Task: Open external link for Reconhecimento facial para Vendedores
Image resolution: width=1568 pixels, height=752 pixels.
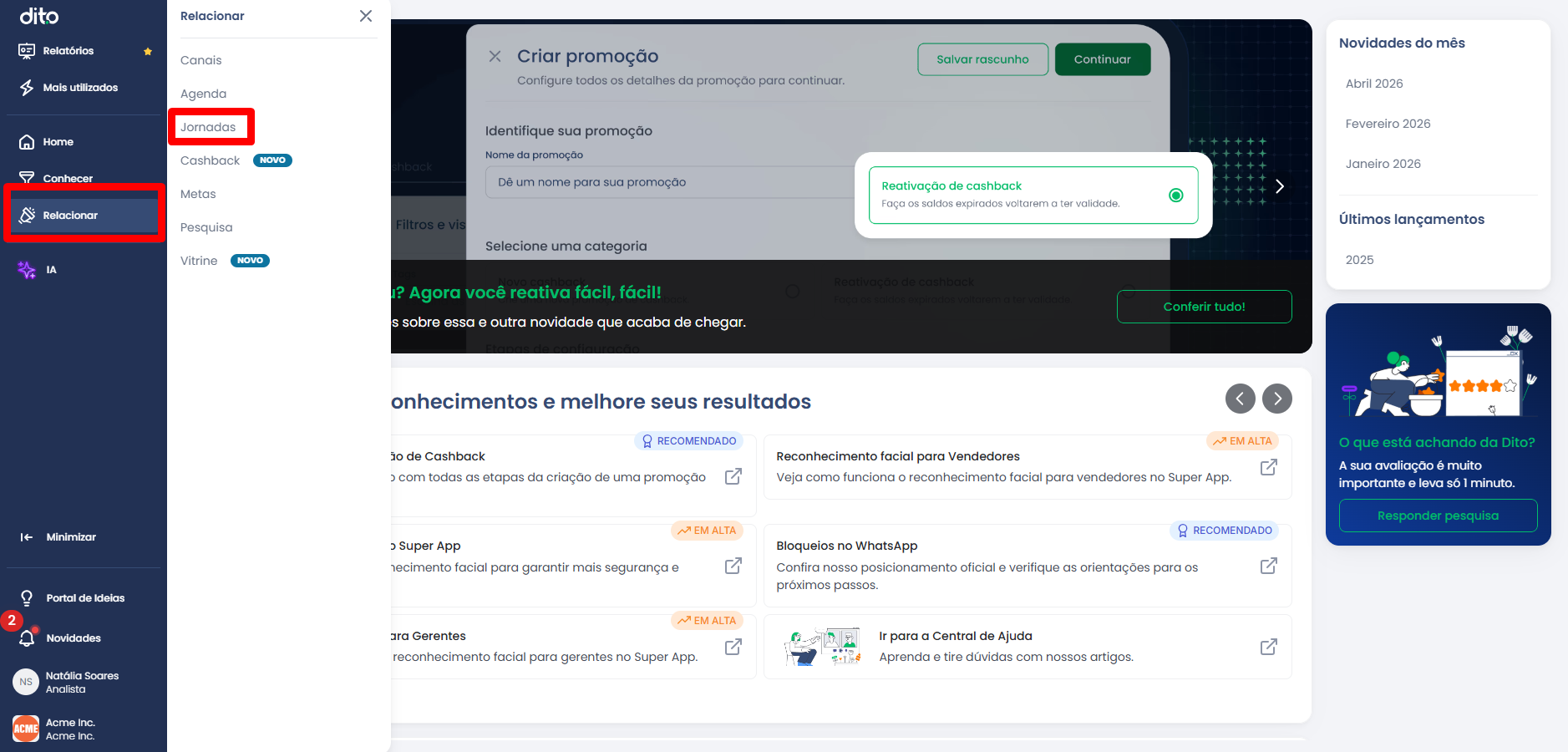Action: click(x=1268, y=467)
